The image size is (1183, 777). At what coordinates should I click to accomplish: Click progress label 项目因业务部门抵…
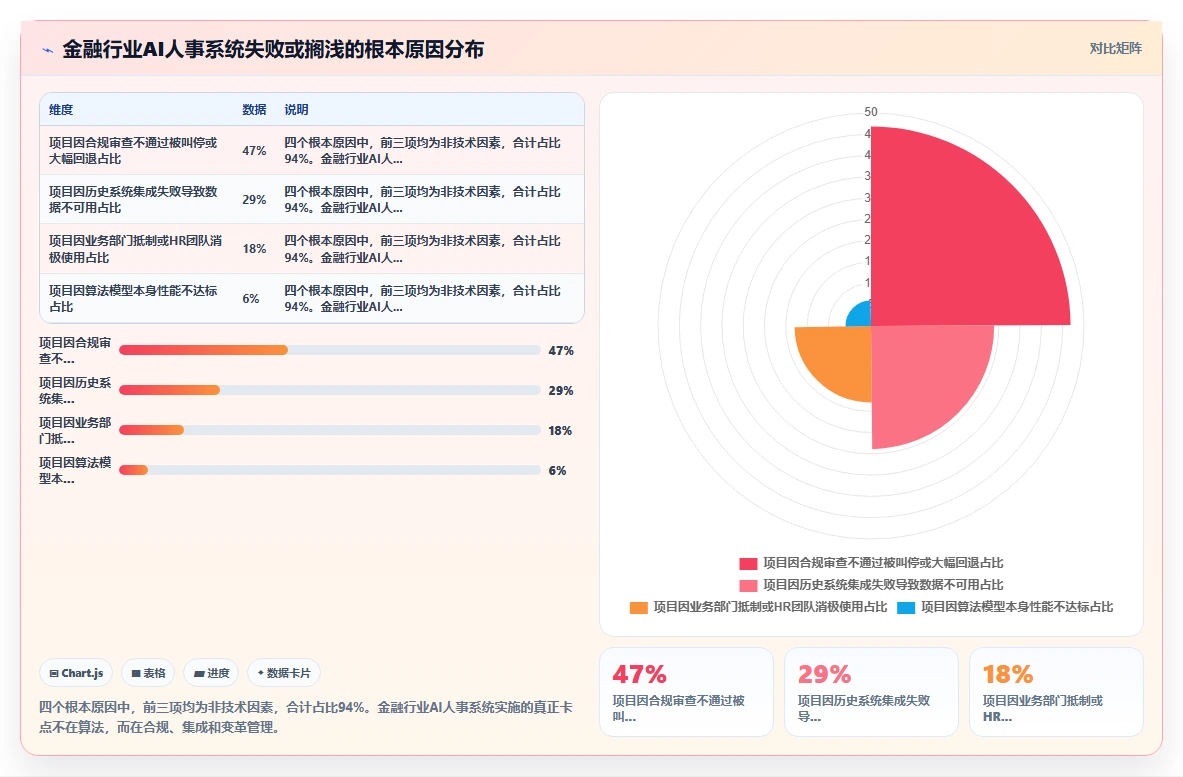click(75, 430)
